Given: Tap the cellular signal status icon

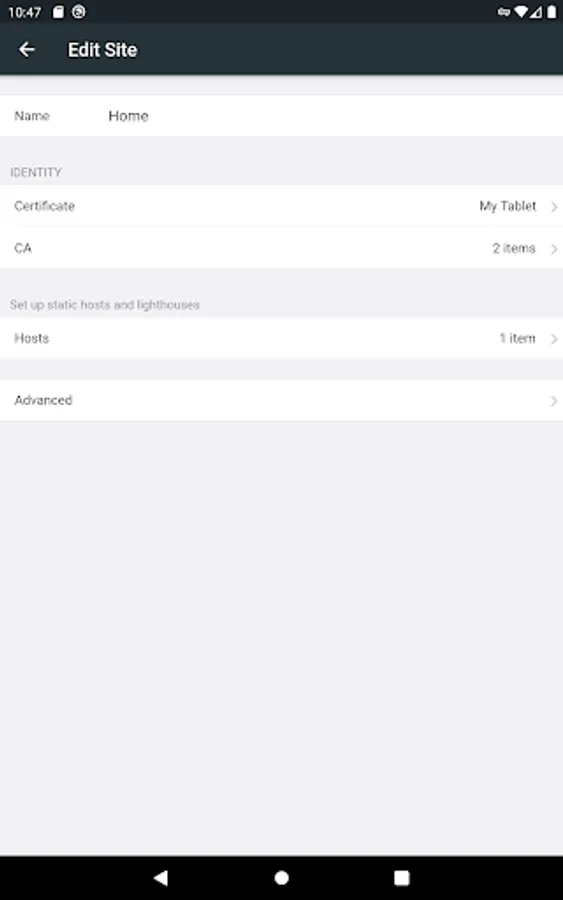Looking at the screenshot, I should 535,11.
